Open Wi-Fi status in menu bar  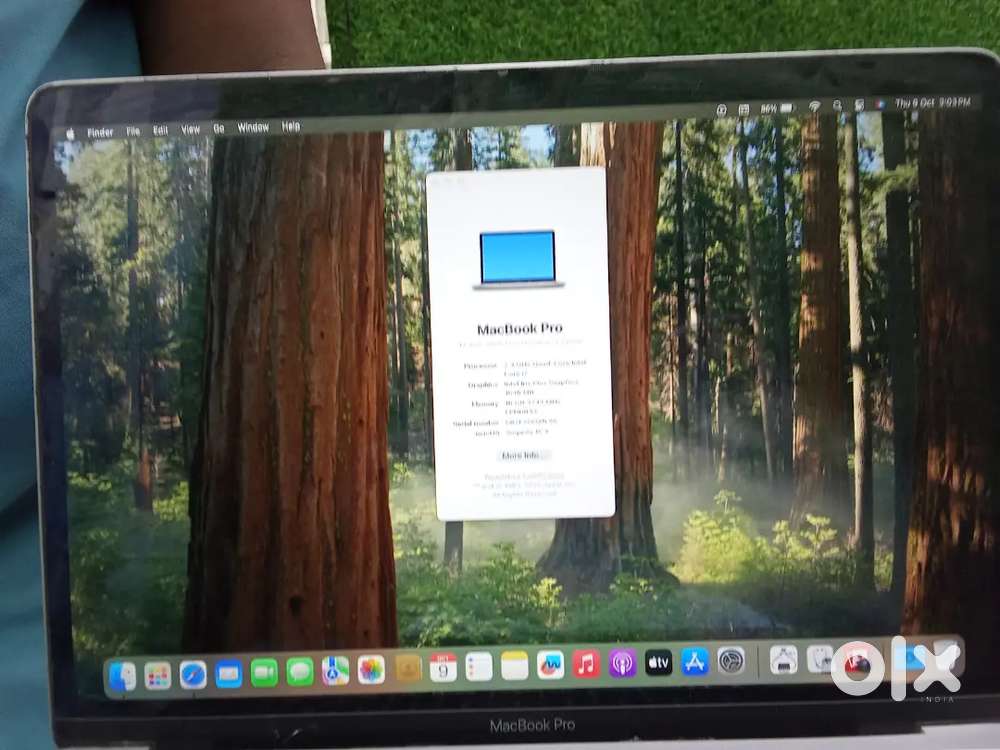pos(814,106)
